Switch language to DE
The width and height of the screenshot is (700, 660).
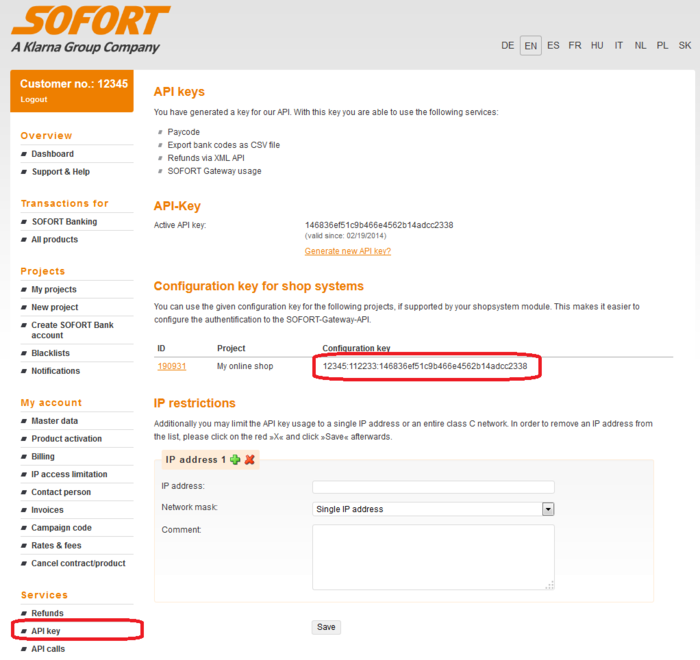507,46
